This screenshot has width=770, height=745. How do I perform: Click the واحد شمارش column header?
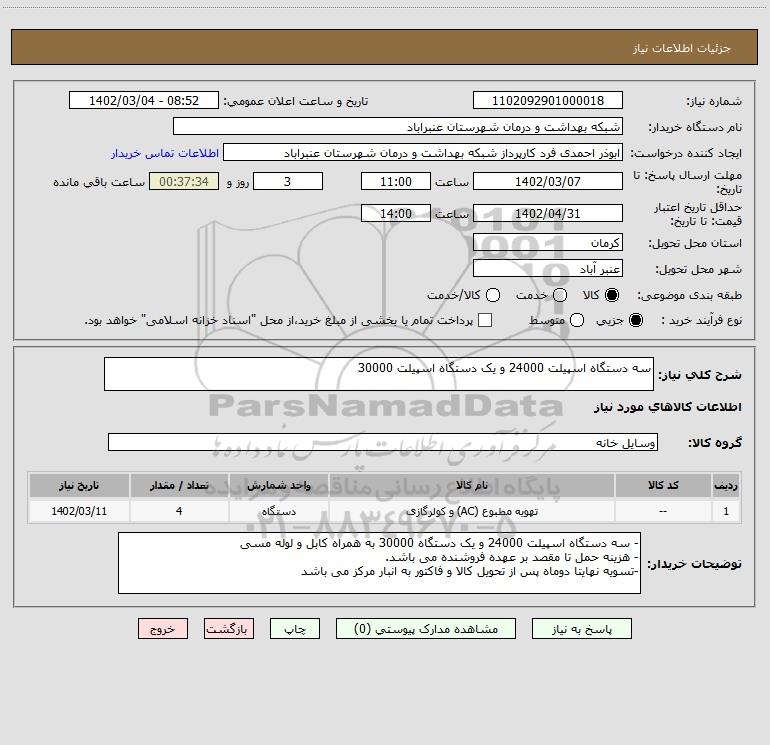pos(278,485)
